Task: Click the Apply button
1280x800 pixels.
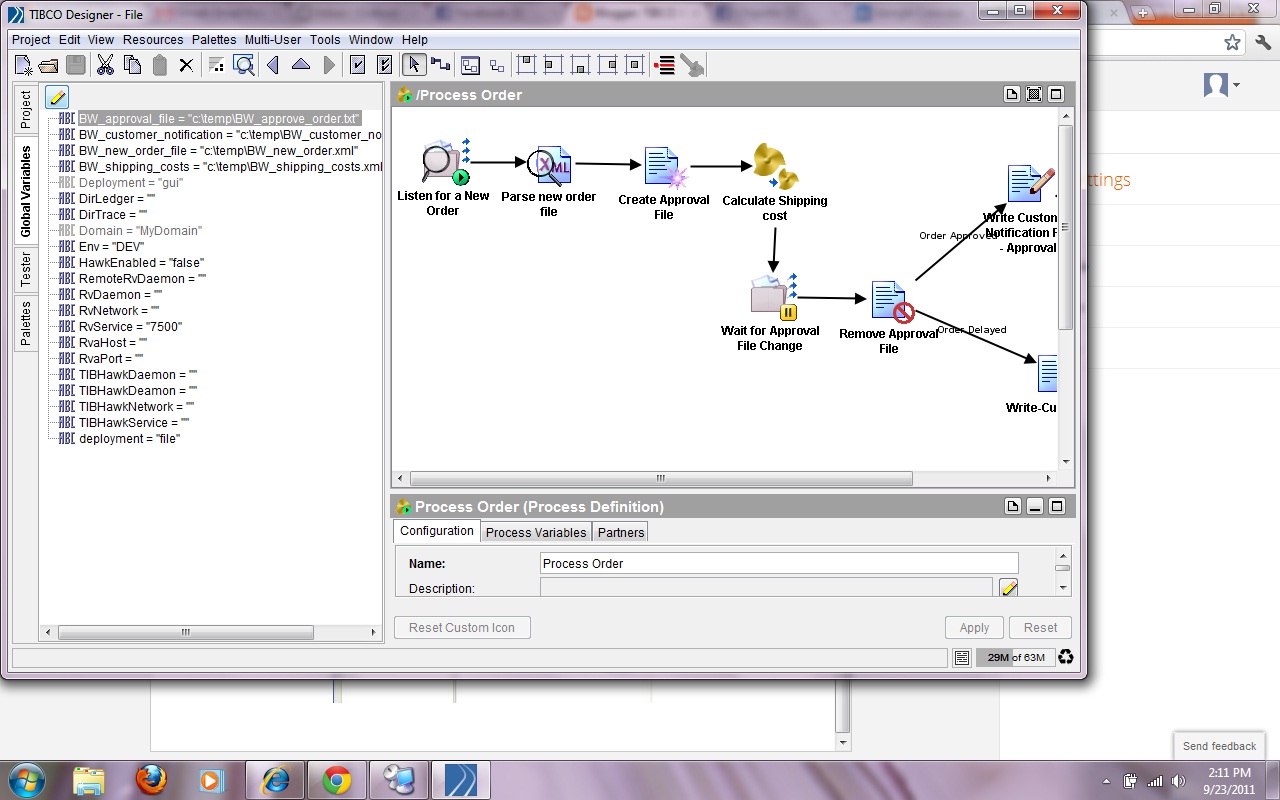Action: [x=974, y=628]
